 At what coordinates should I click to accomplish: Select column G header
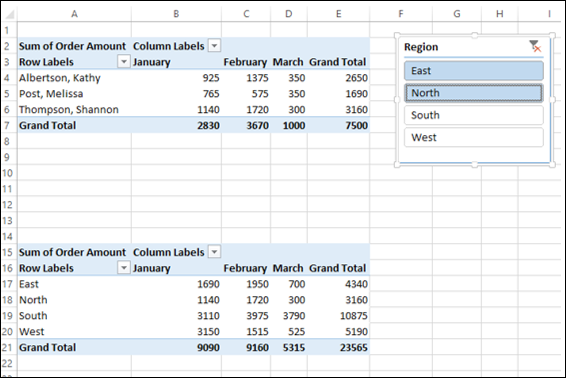tap(457, 14)
